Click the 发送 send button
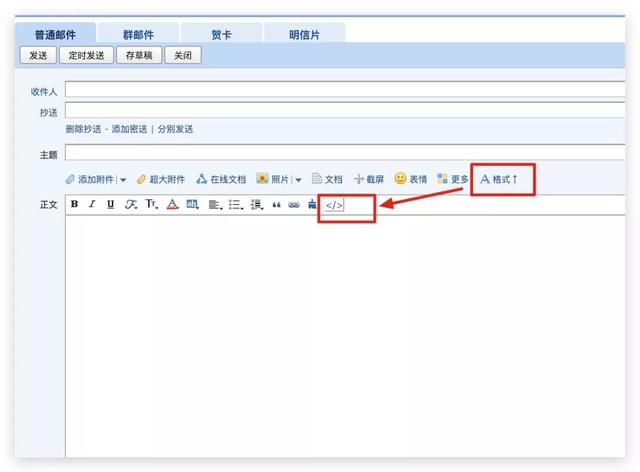 pyautogui.click(x=38, y=55)
